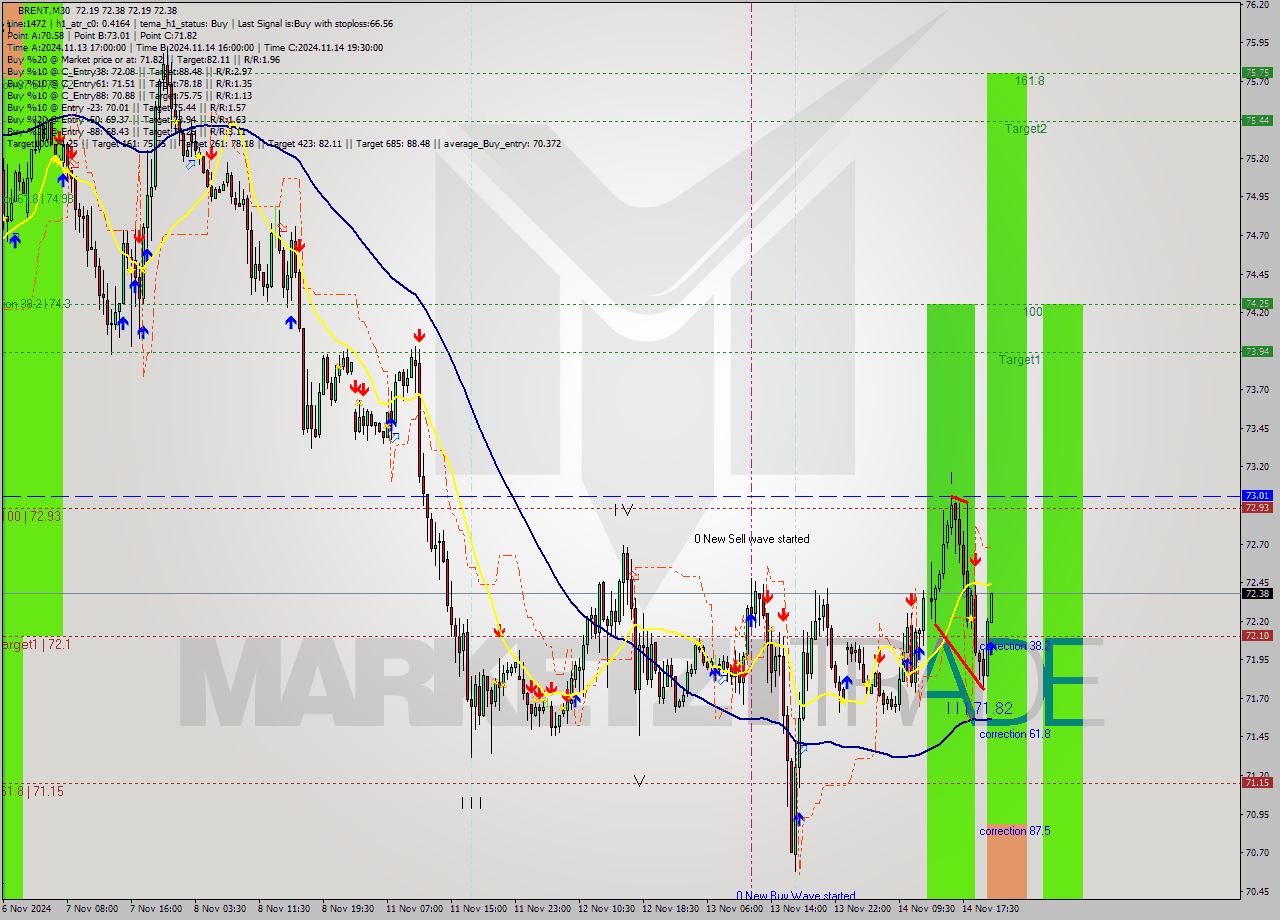Click the 72.70 price axis value
Screen dimensions: 1280x920
(1257, 544)
